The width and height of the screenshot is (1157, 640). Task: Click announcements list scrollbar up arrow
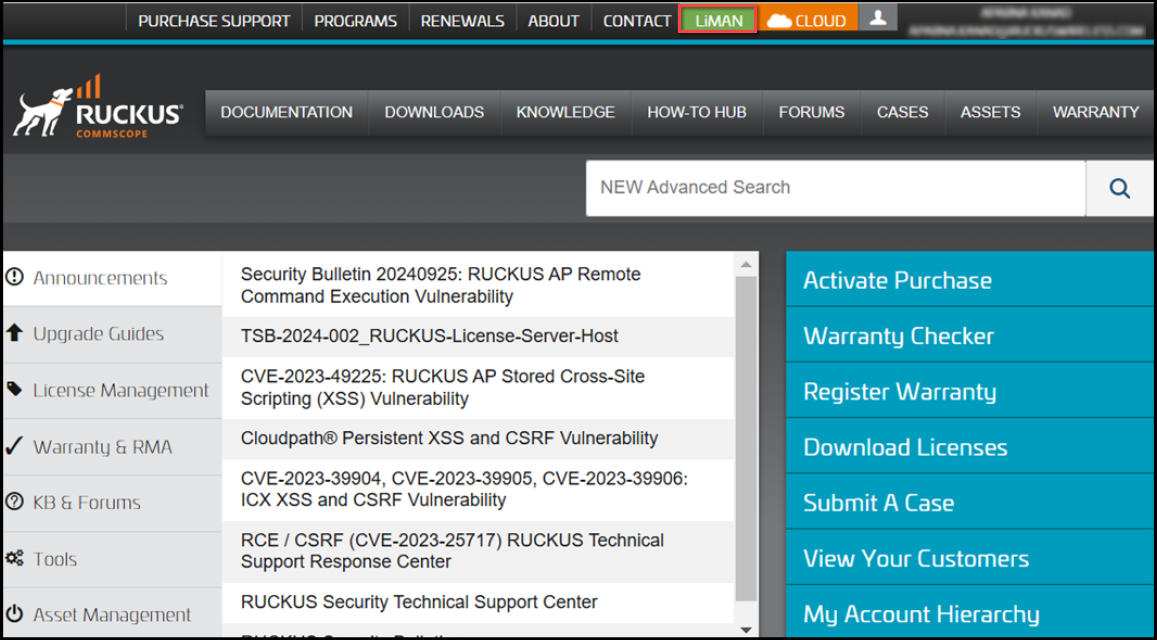746,264
